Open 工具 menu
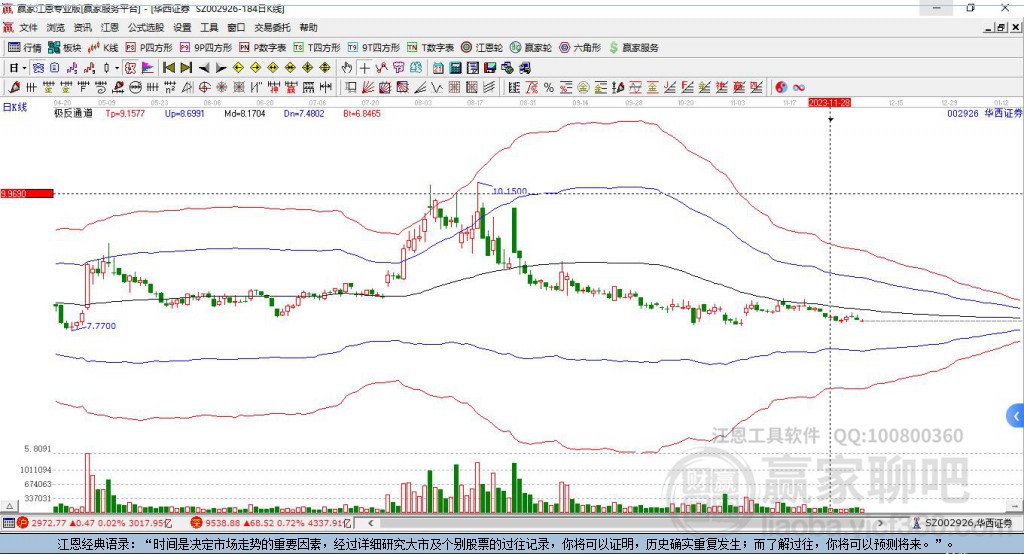1024x554 pixels. [209, 27]
